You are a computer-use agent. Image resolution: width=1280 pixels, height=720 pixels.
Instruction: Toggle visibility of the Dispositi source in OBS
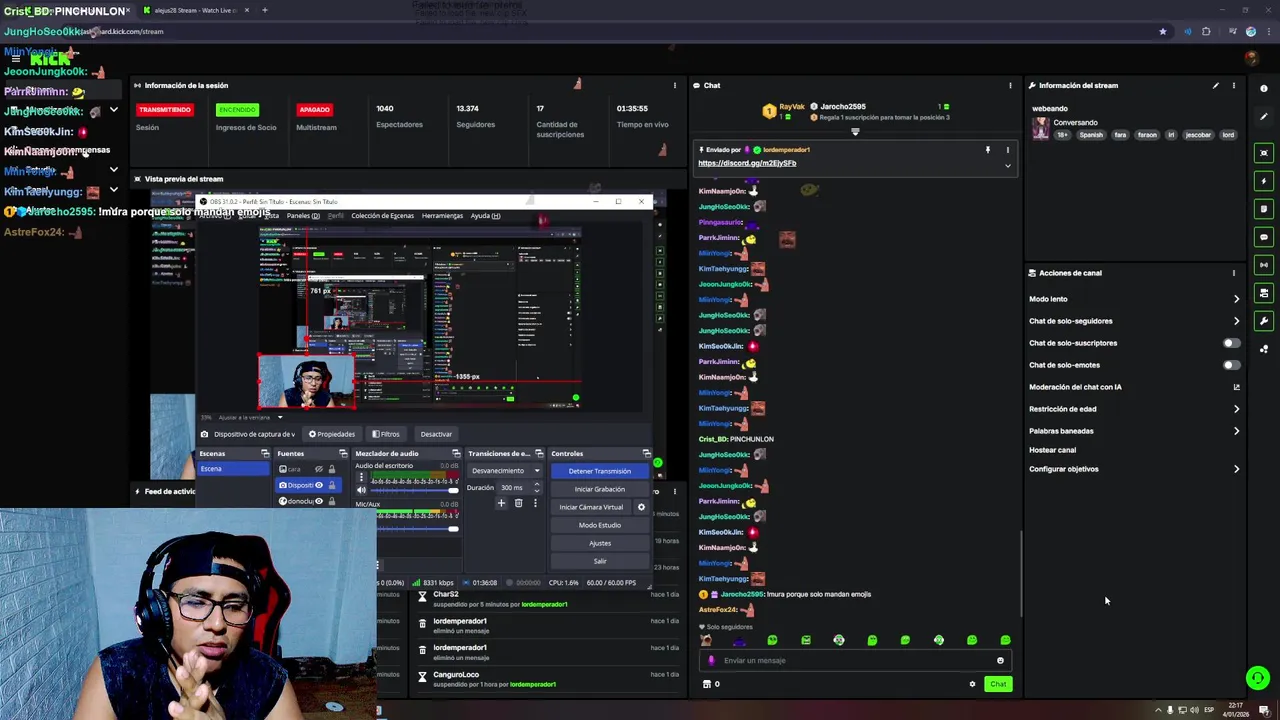[x=319, y=485]
